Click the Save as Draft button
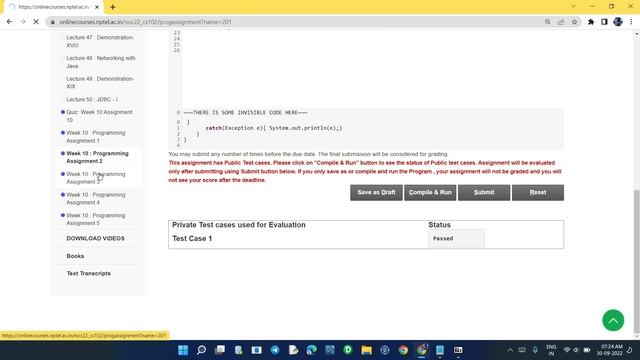This screenshot has height=360, width=640. click(x=376, y=193)
